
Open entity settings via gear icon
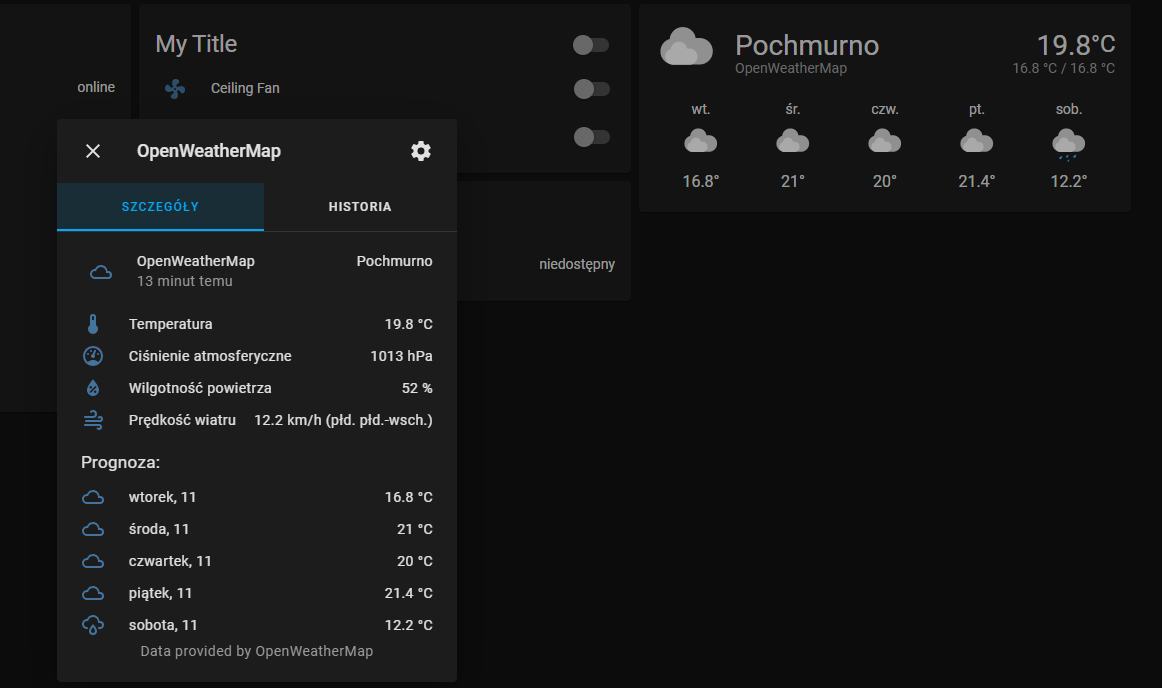coord(421,151)
